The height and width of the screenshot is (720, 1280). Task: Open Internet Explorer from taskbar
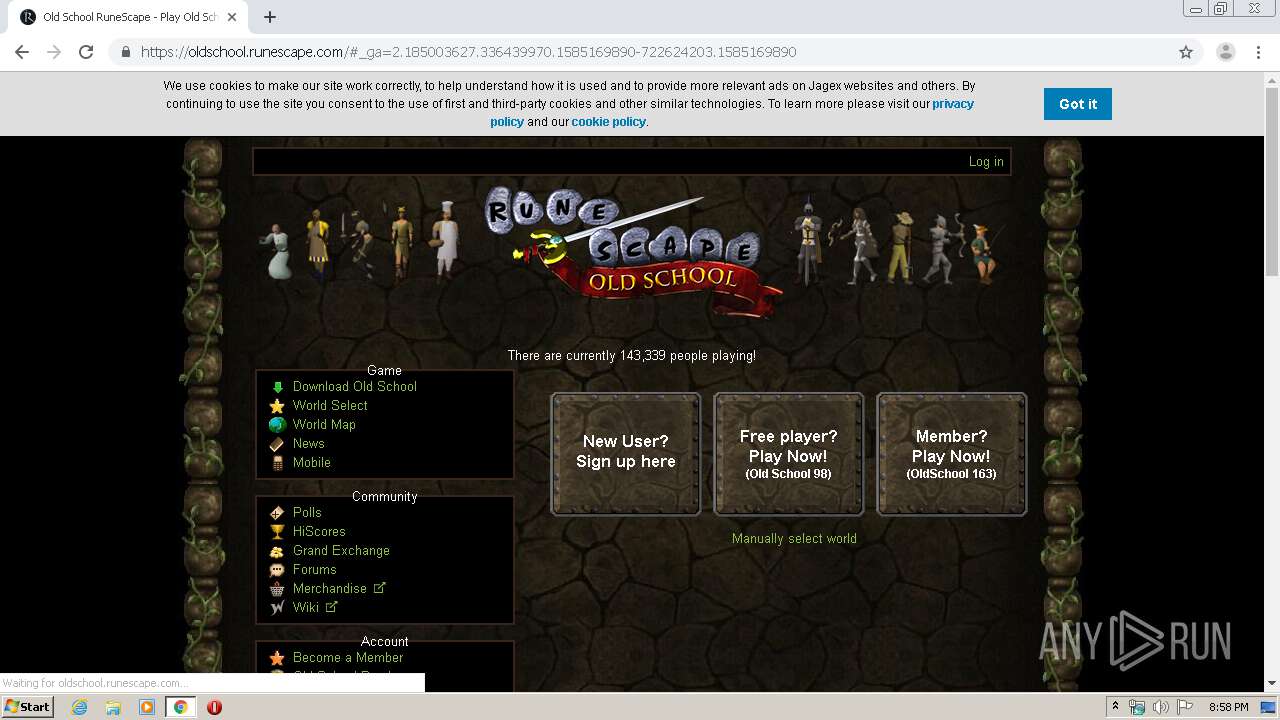[x=79, y=707]
